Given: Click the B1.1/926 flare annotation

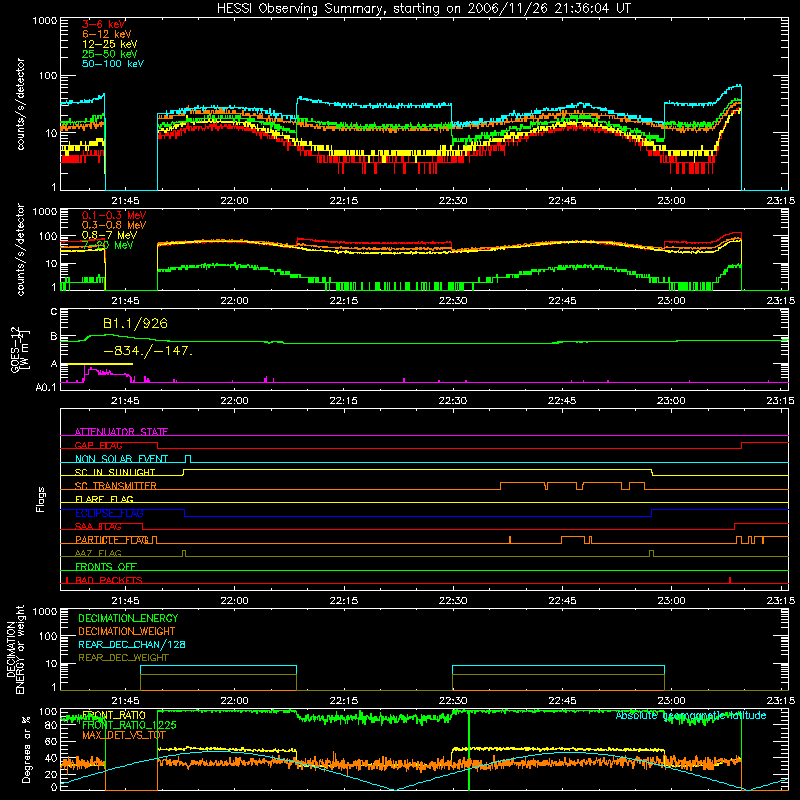Looking at the screenshot, I should coord(135,323).
